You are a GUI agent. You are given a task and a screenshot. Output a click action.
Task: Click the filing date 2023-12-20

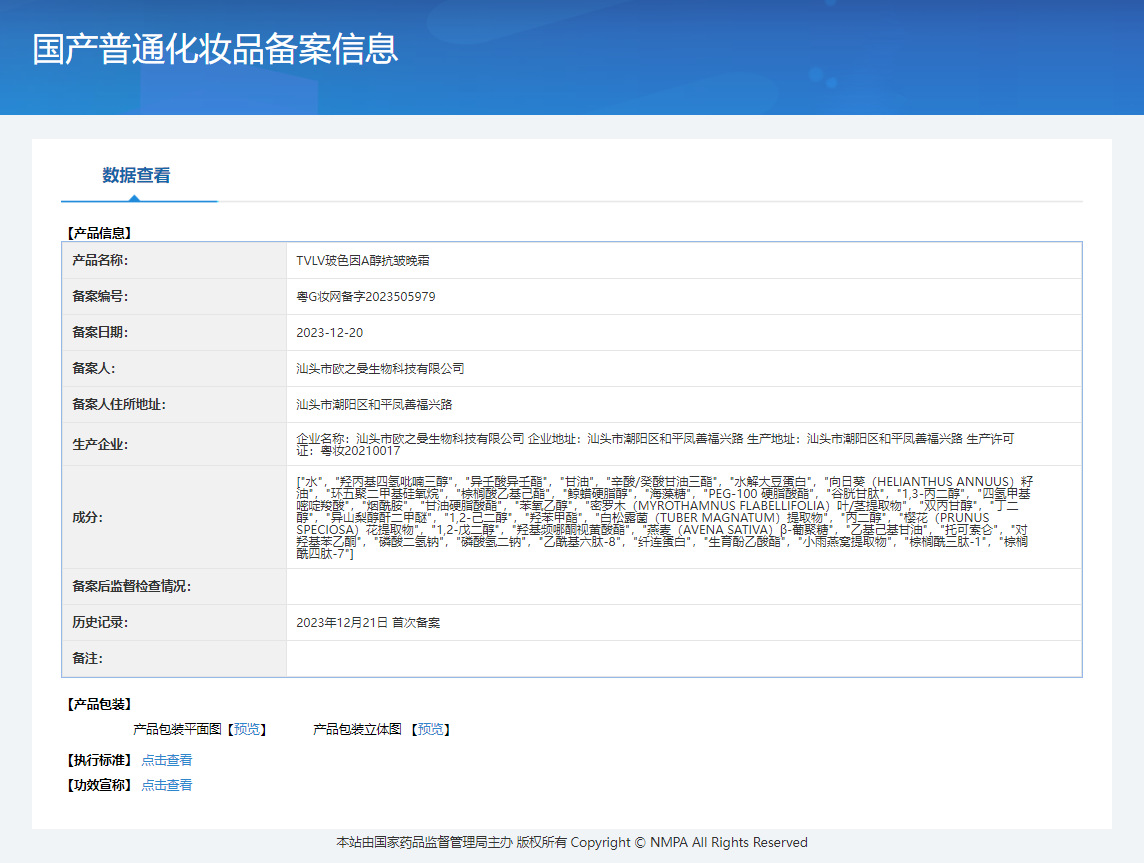[330, 333]
